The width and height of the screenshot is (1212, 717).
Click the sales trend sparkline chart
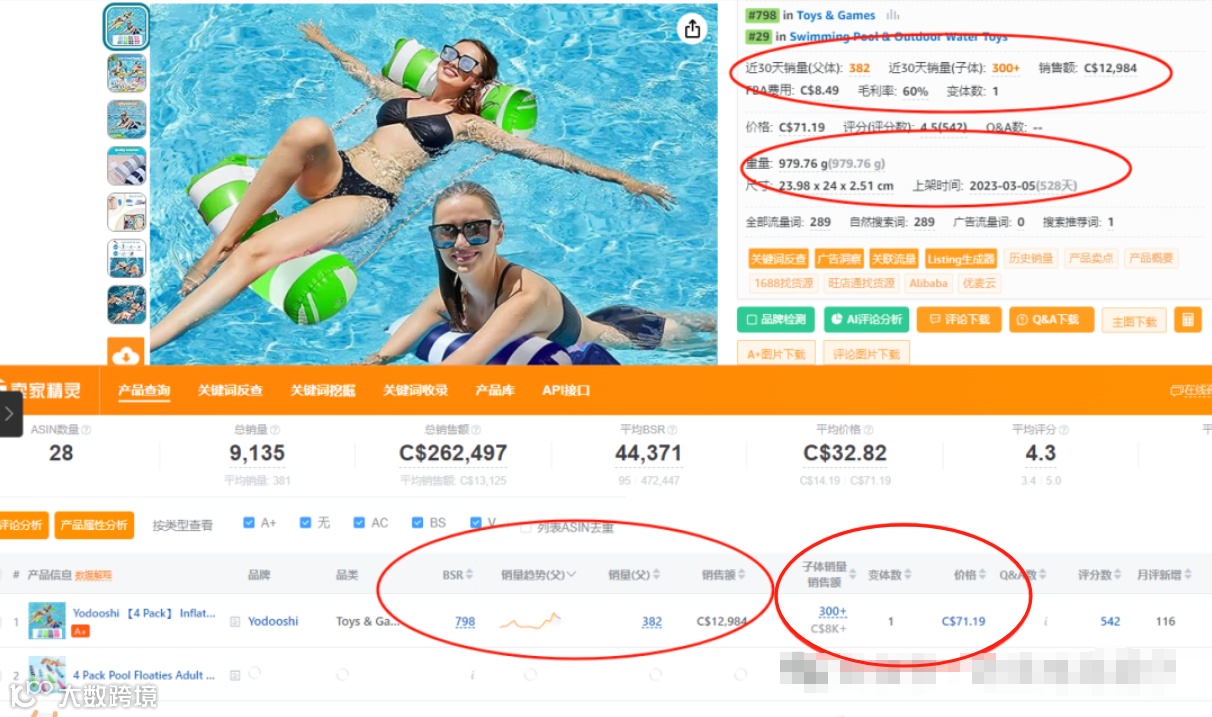point(530,622)
